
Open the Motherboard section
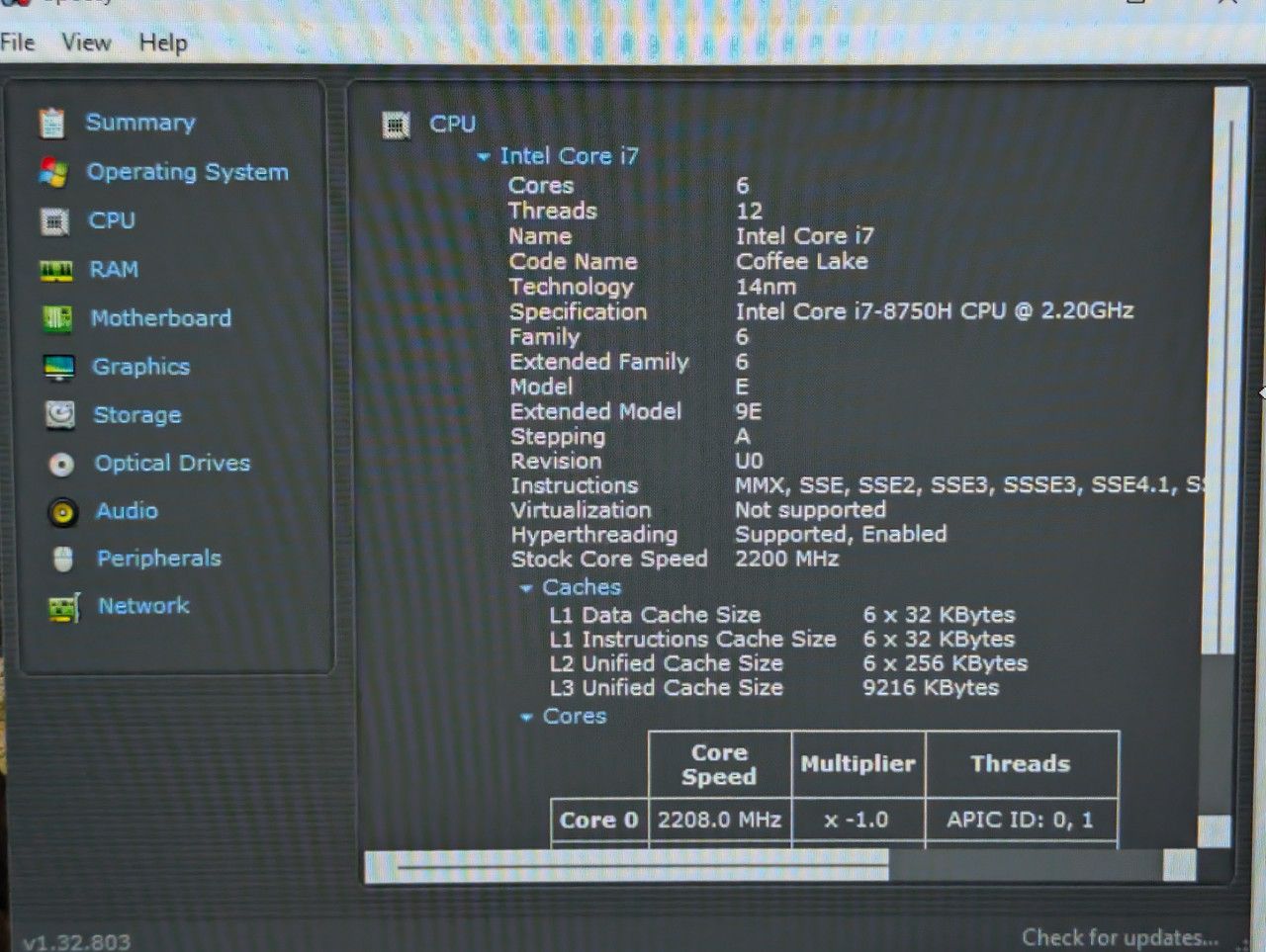click(161, 318)
